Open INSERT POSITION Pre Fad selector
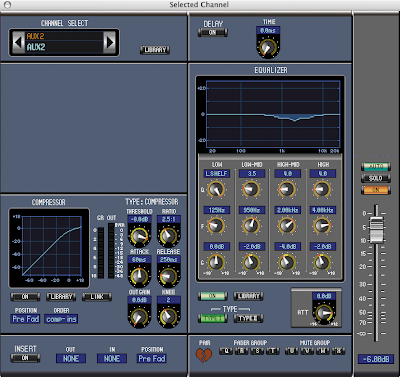 point(152,358)
